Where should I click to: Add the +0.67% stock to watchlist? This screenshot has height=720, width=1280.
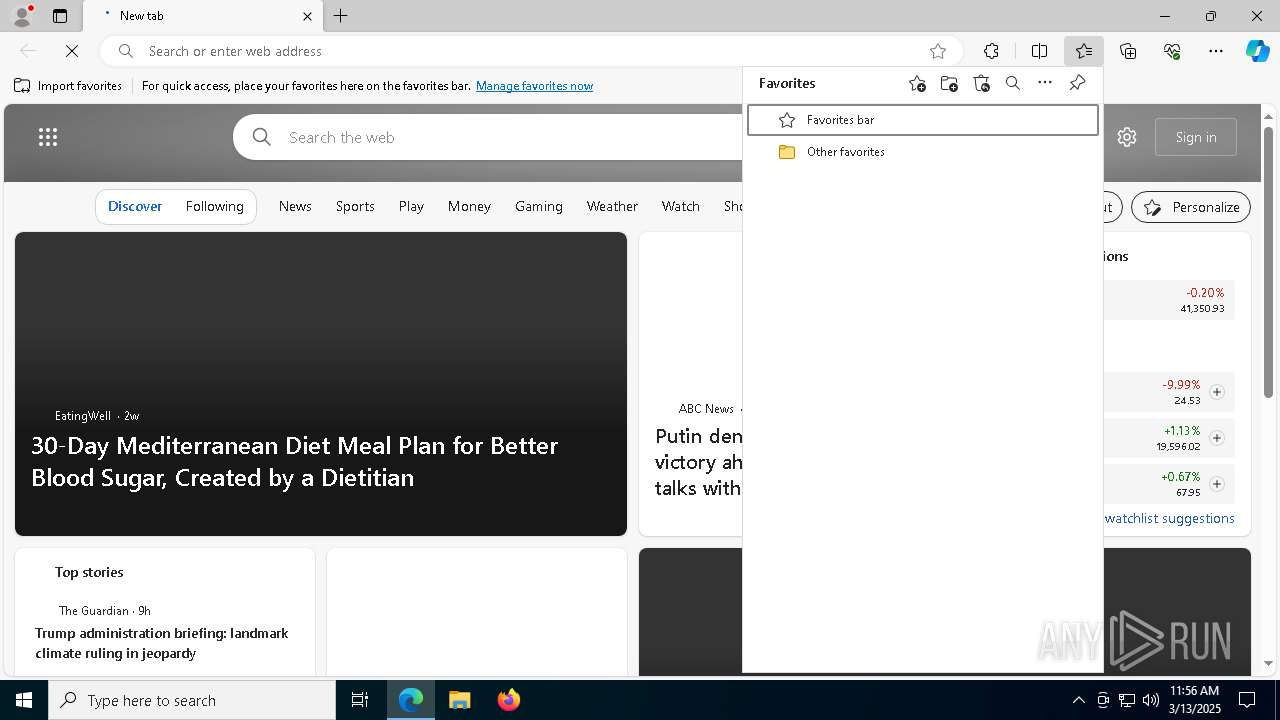tap(1217, 484)
